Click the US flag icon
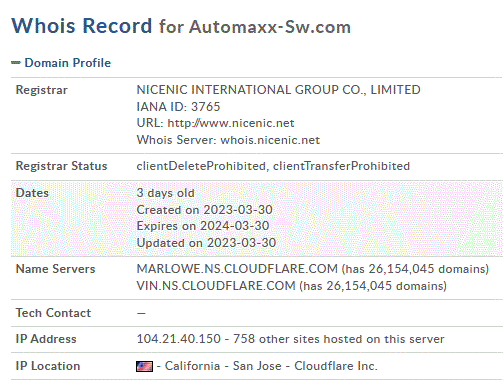The width and height of the screenshot is (504, 387). 145,366
